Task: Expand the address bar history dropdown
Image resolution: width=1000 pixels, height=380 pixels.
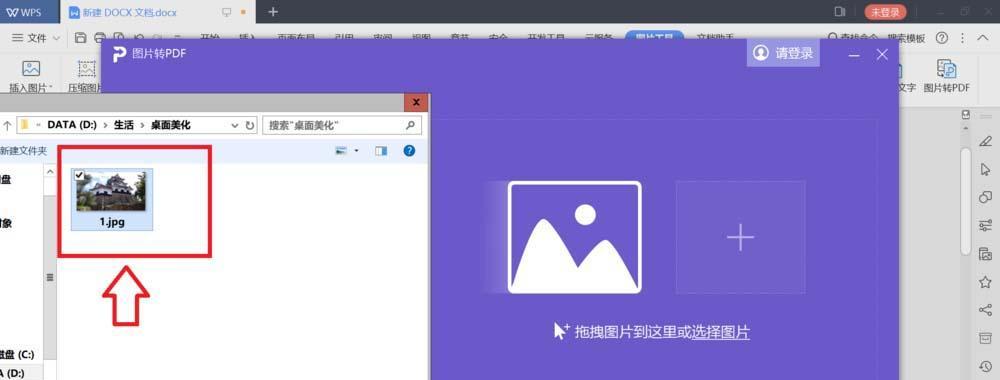Action: [235, 125]
